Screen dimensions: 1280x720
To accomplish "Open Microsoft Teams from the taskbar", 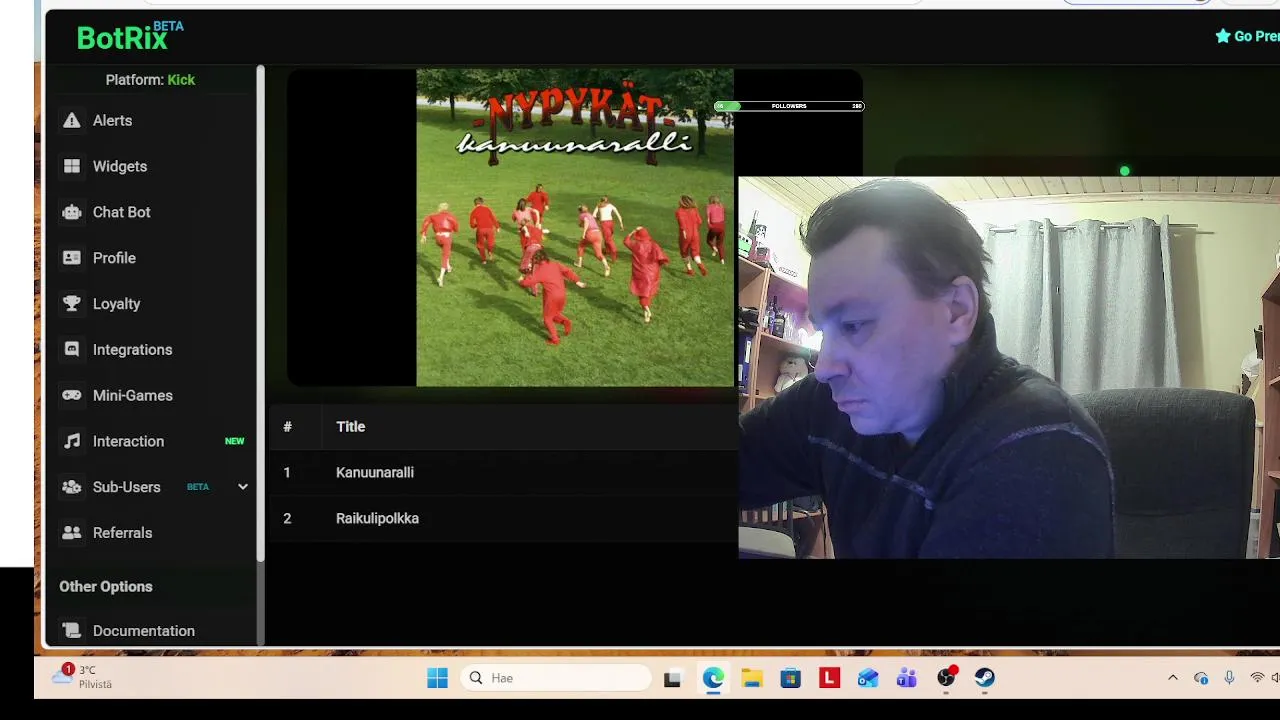I will pos(907,679).
